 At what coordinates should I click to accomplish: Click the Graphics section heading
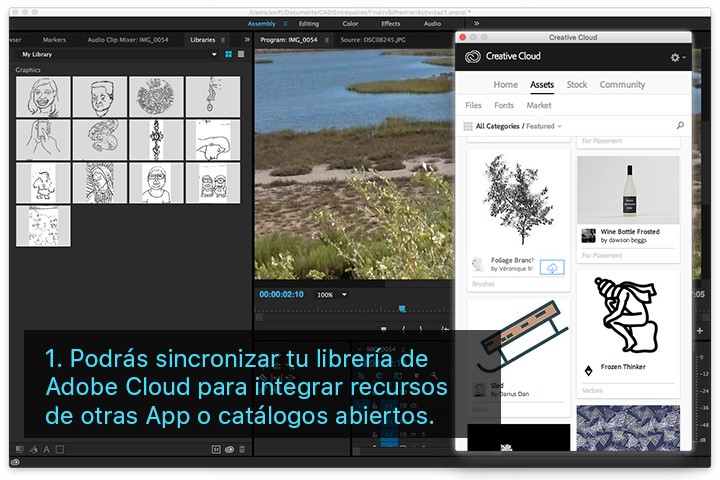[x=28, y=70]
